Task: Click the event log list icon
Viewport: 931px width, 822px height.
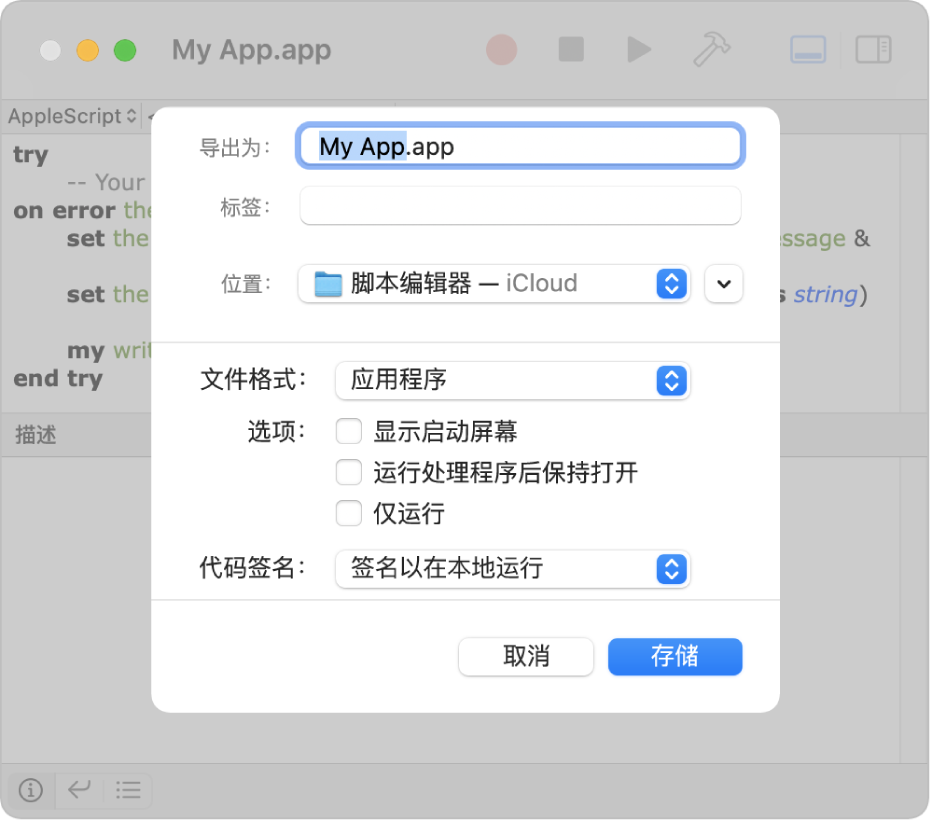Action: click(x=128, y=790)
